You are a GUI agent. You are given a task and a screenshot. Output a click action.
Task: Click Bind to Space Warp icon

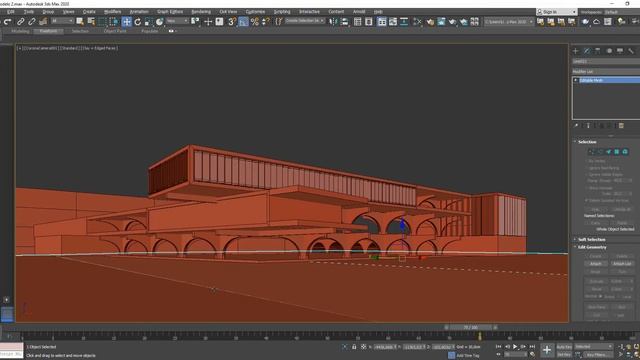point(43,22)
